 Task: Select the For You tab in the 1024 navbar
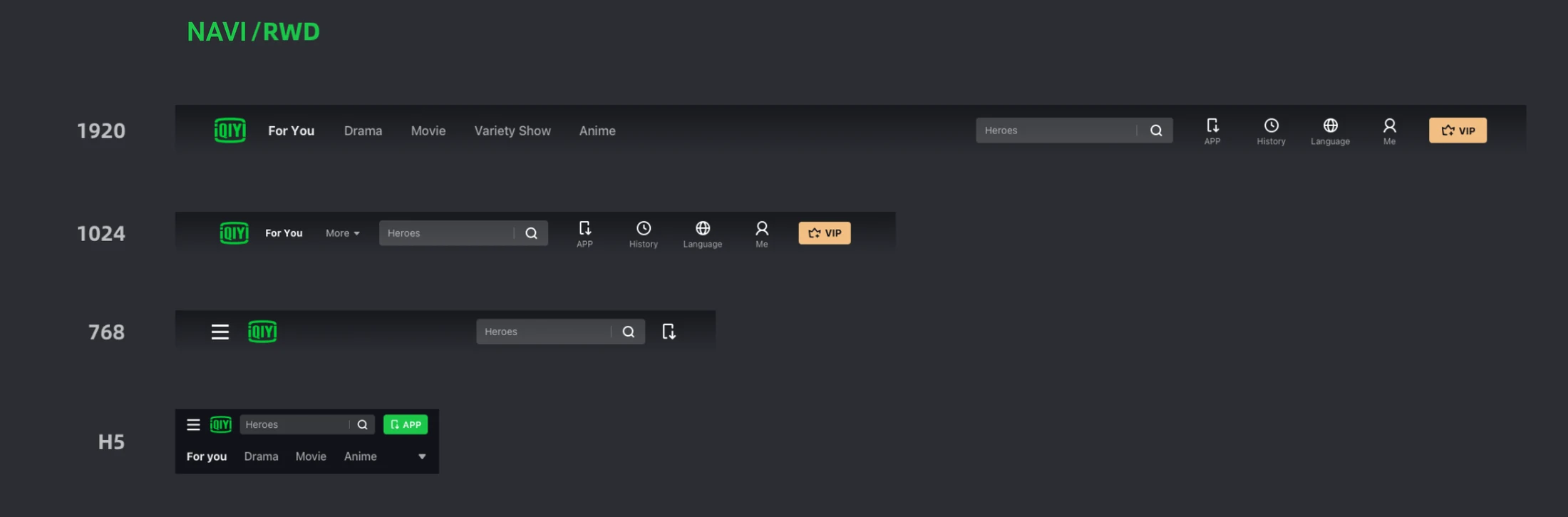point(284,233)
